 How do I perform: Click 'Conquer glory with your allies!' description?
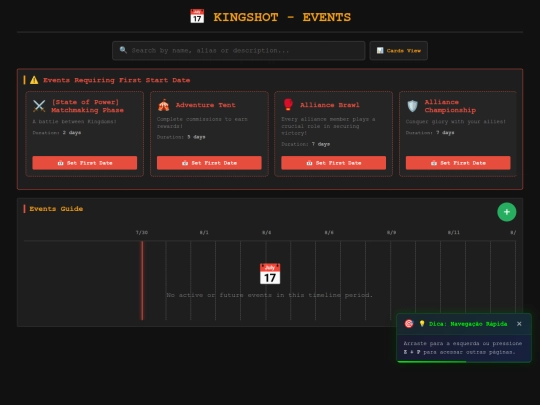tap(456, 122)
